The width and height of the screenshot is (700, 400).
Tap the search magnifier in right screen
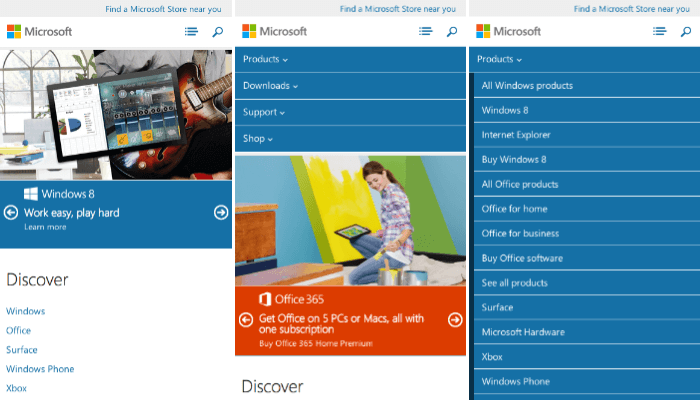coord(686,31)
